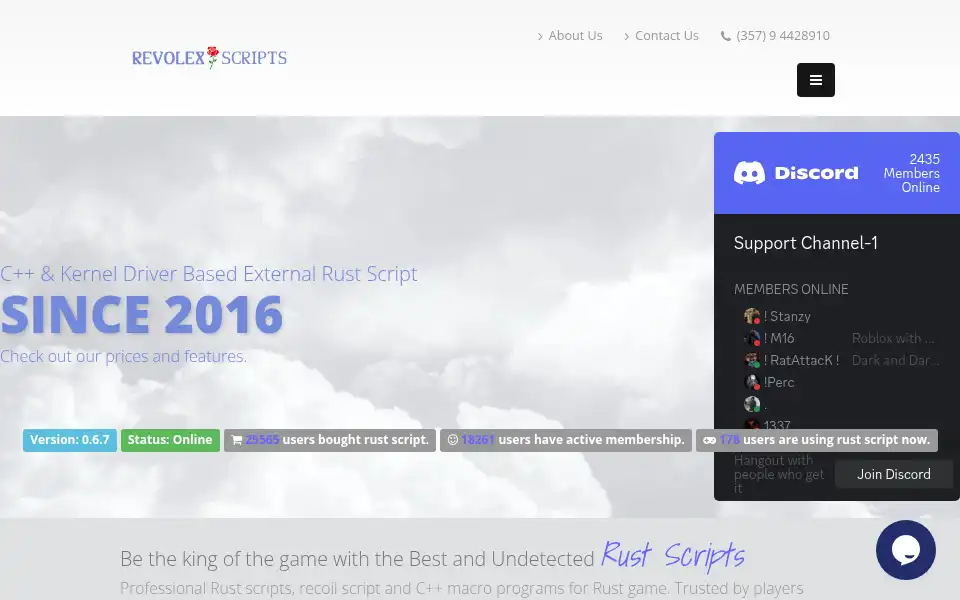Click the Contact Us chevron arrow
960x600 pixels.
pos(626,37)
